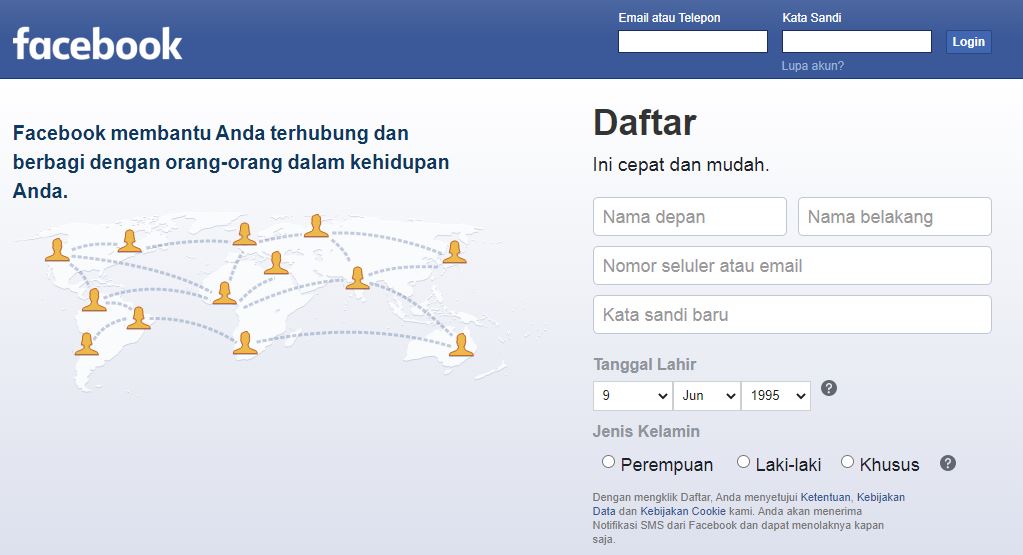1023x555 pixels.
Task: Click the Kata sandi baru field
Action: click(x=792, y=314)
